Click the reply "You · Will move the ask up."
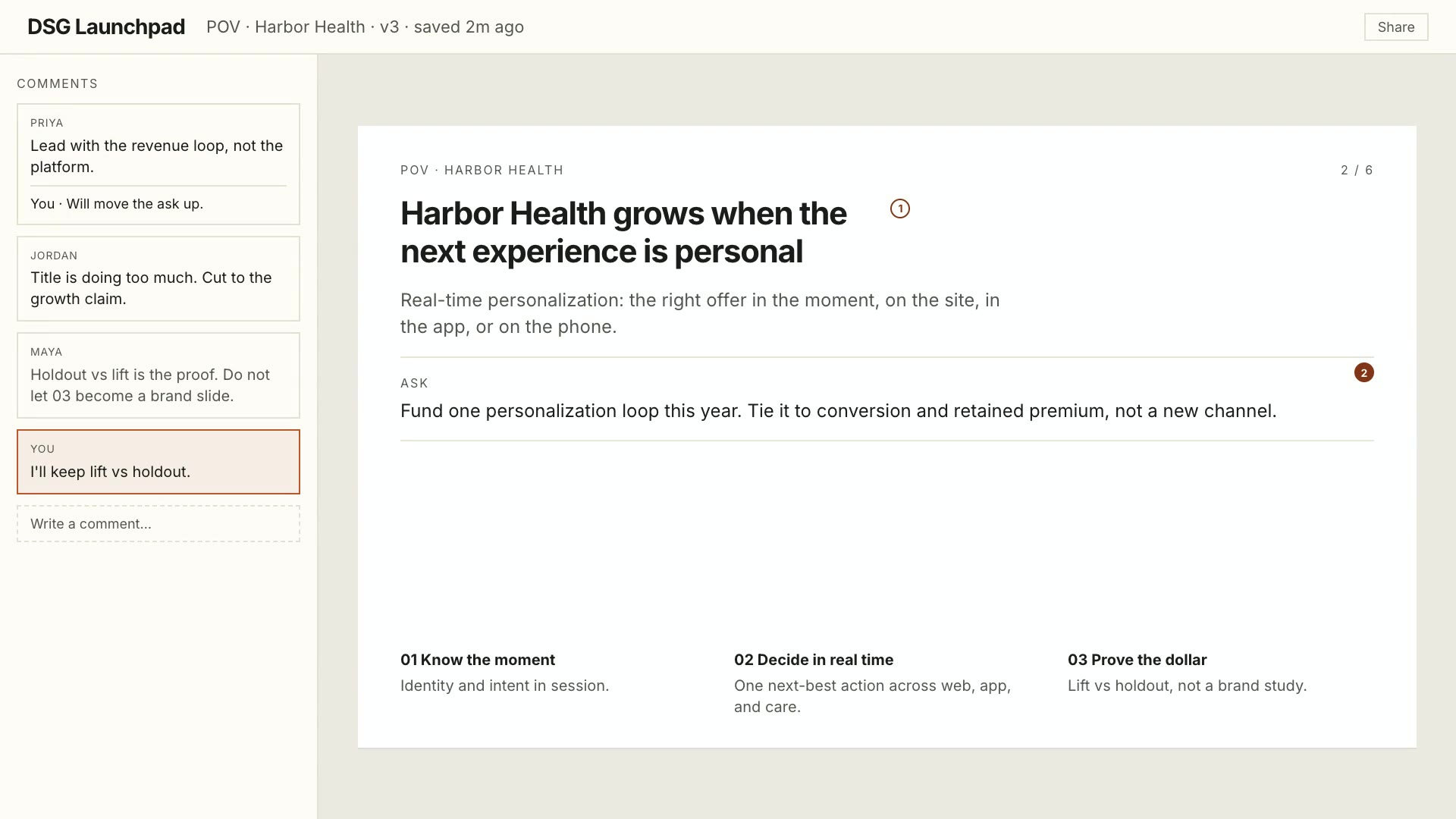1456x819 pixels. point(117,204)
